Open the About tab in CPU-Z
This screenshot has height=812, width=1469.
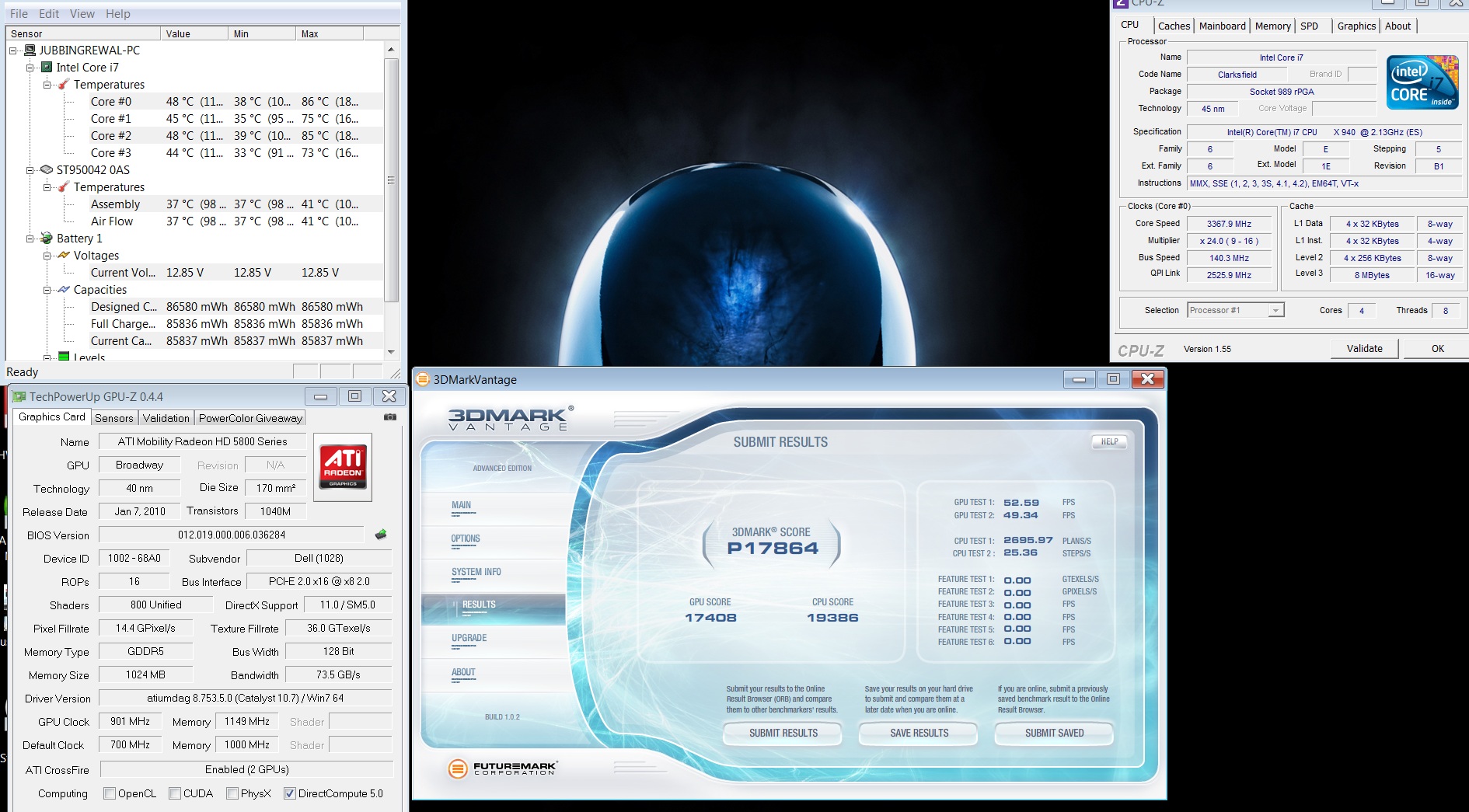coord(1398,26)
